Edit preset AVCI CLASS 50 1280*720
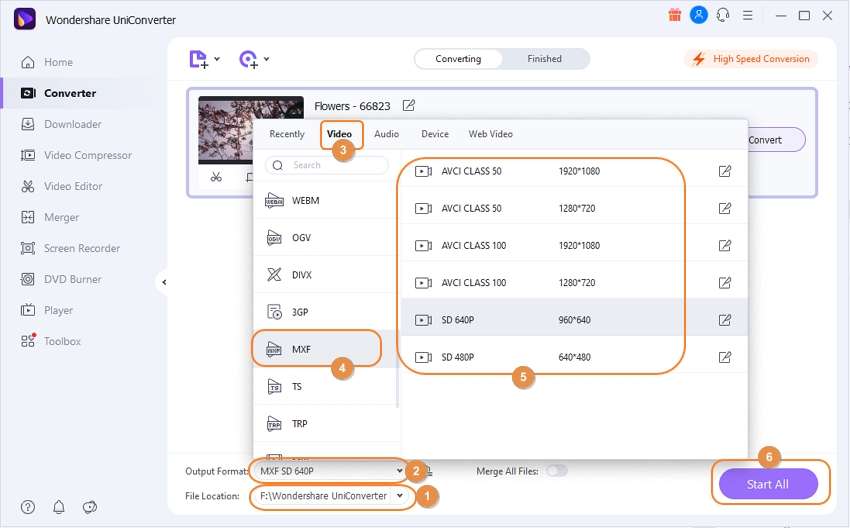Image resolution: width=850 pixels, height=528 pixels. point(725,208)
